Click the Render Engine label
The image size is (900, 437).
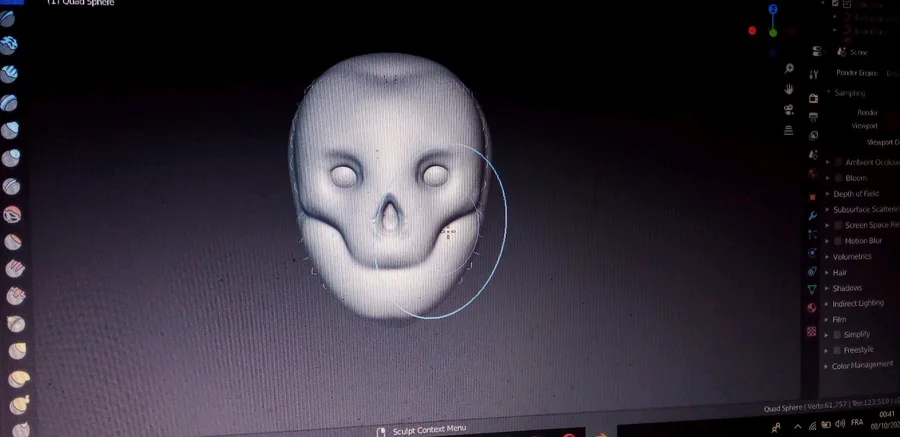pos(857,73)
